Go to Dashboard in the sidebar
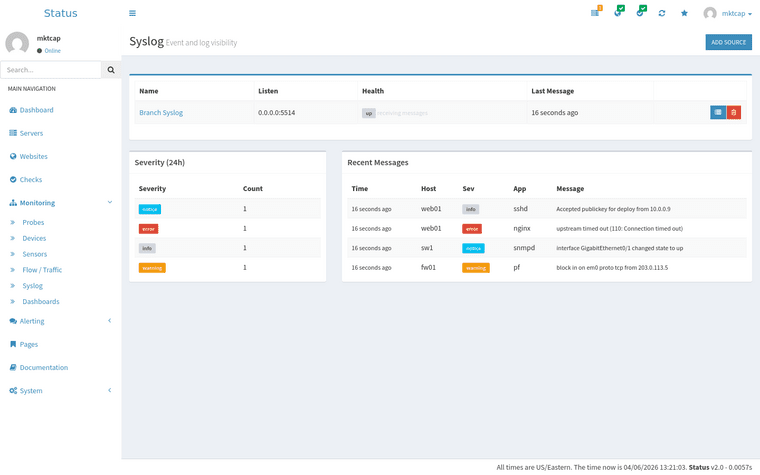 (x=36, y=110)
